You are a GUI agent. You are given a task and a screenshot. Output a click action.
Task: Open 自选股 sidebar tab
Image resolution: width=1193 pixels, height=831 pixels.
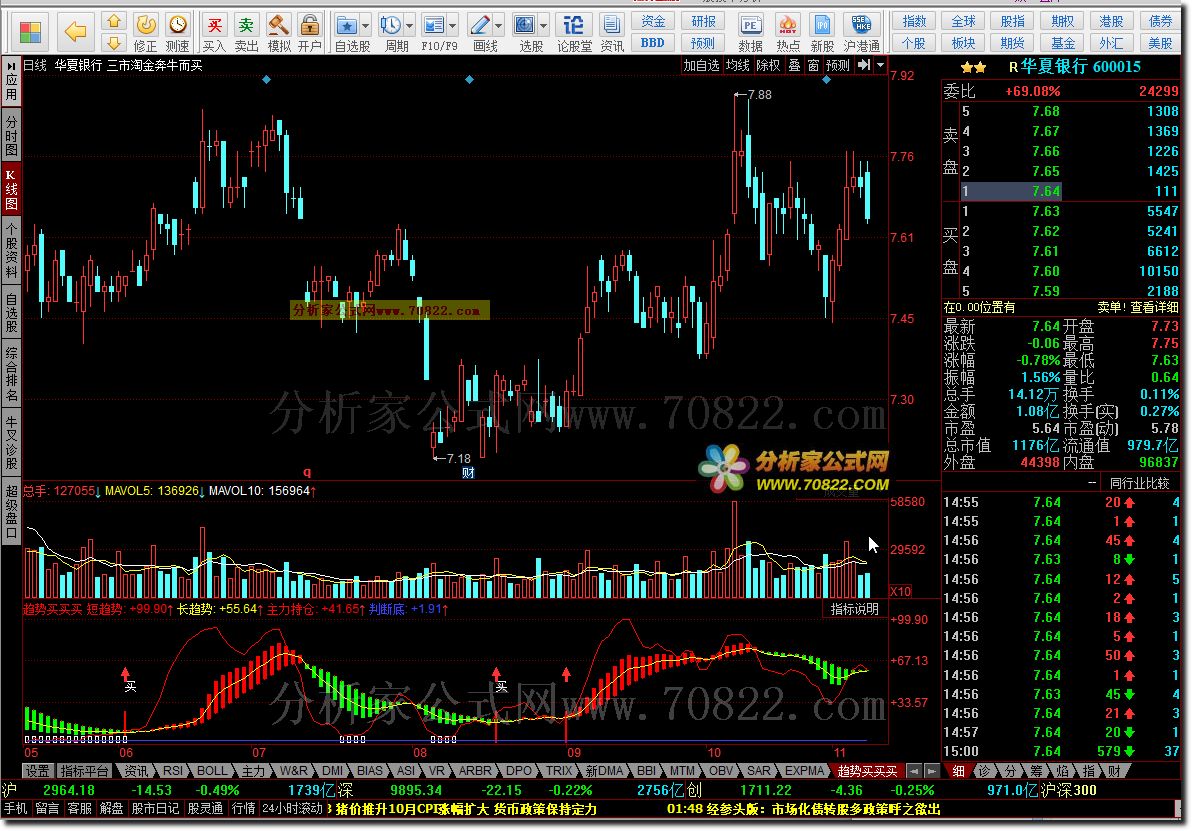(x=11, y=313)
